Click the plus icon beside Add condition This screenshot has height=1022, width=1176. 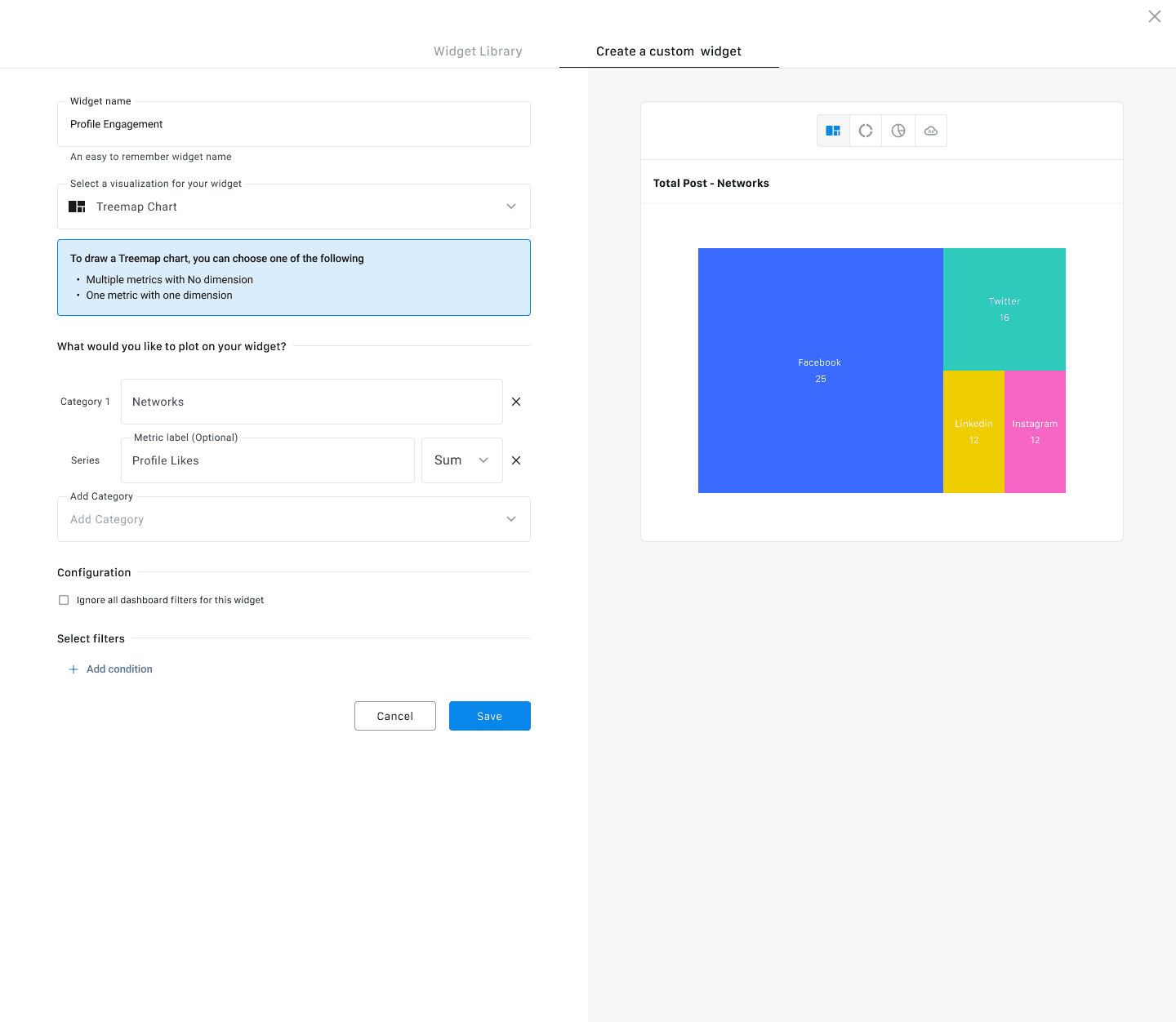(73, 669)
